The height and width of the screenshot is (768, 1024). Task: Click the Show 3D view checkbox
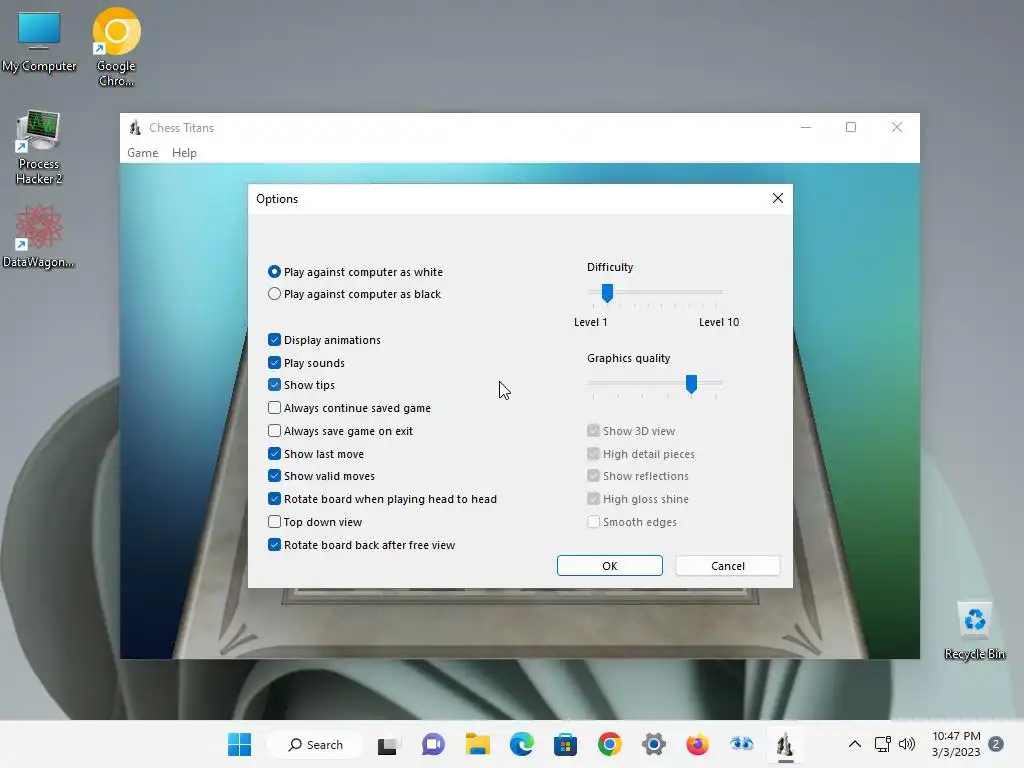point(593,430)
